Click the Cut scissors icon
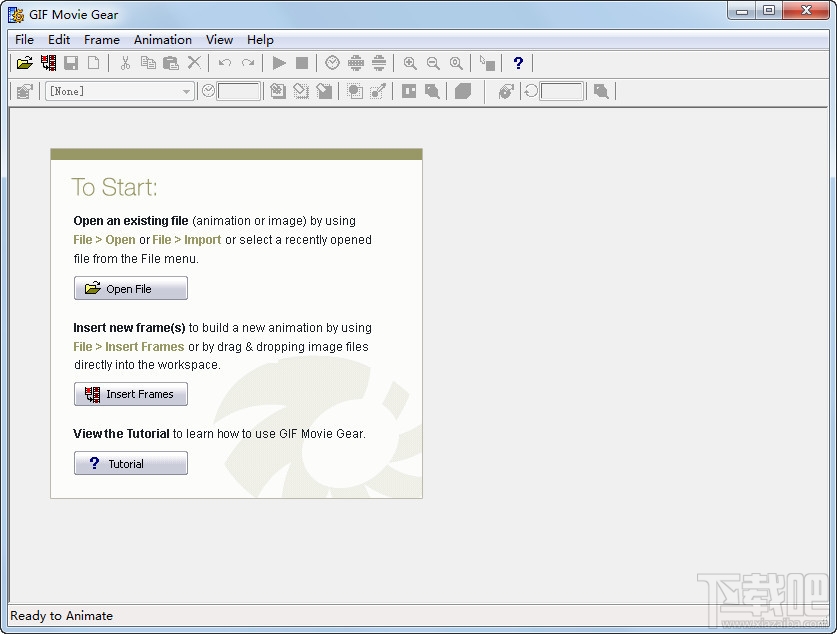 [x=125, y=63]
